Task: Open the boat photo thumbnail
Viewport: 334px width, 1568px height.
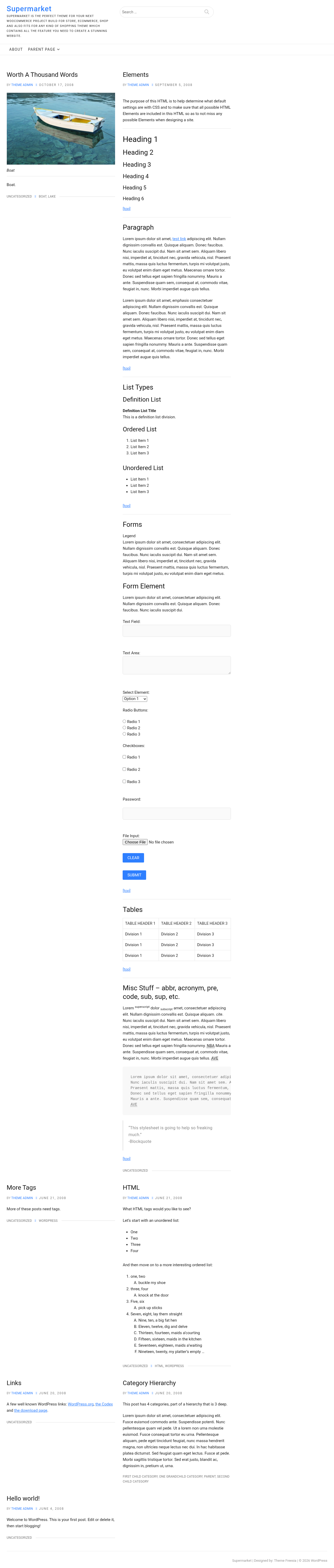Action: [x=61, y=129]
